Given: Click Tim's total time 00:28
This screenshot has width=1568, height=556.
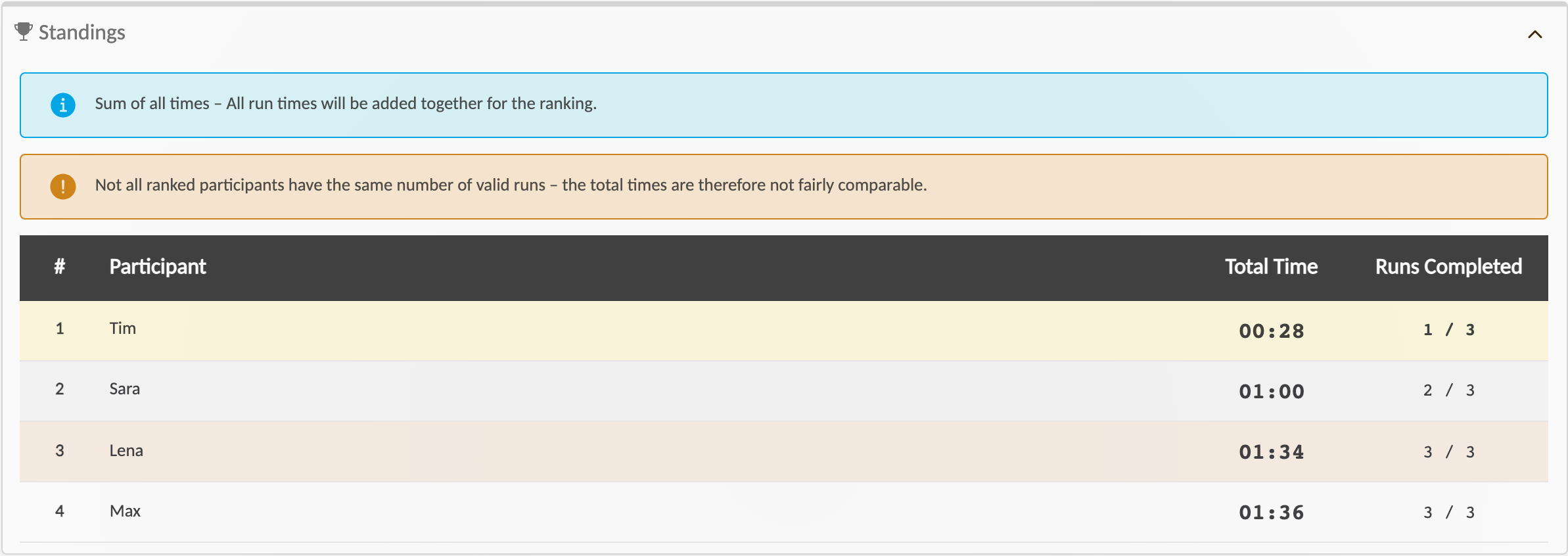Looking at the screenshot, I should click(x=1272, y=331).
